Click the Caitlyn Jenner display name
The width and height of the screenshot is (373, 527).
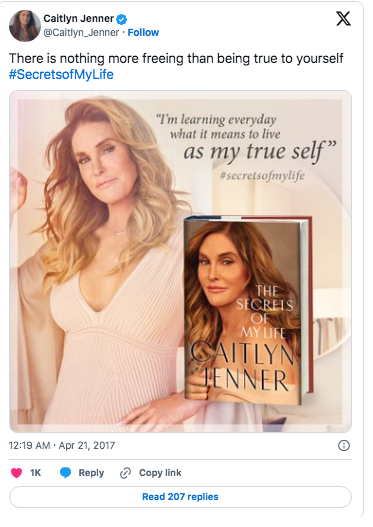(79, 18)
